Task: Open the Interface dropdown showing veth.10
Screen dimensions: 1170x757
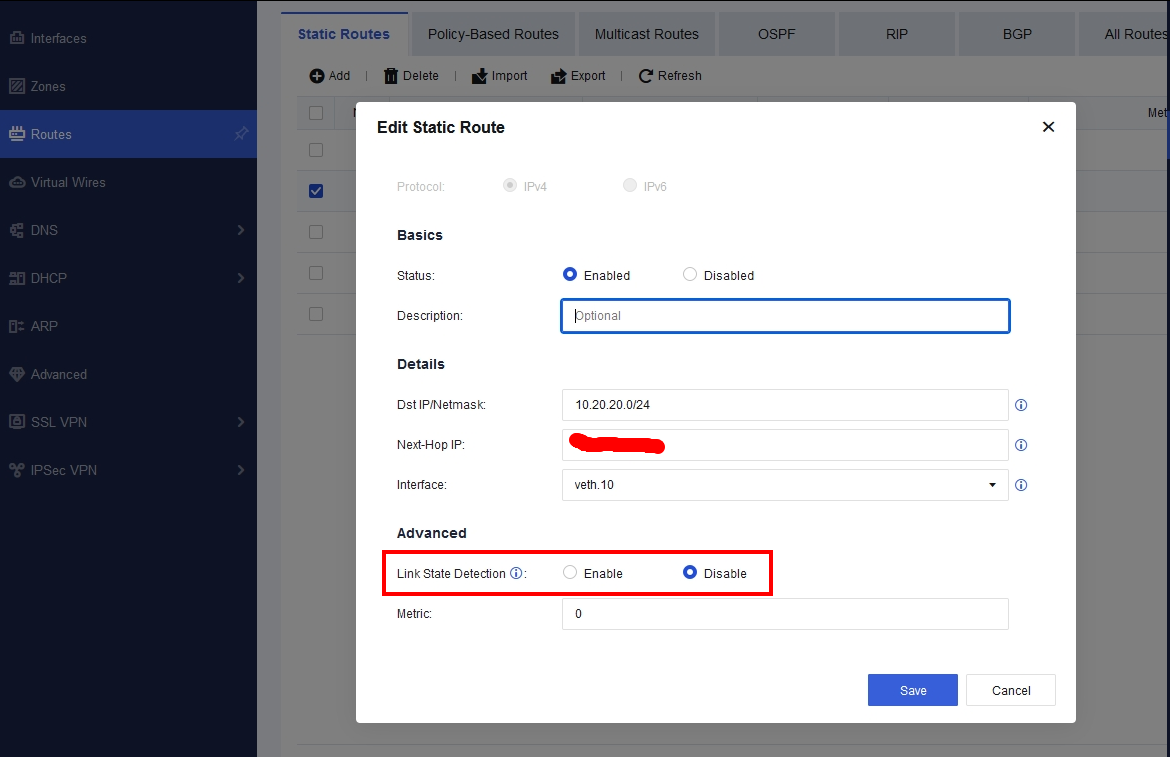Action: point(785,485)
